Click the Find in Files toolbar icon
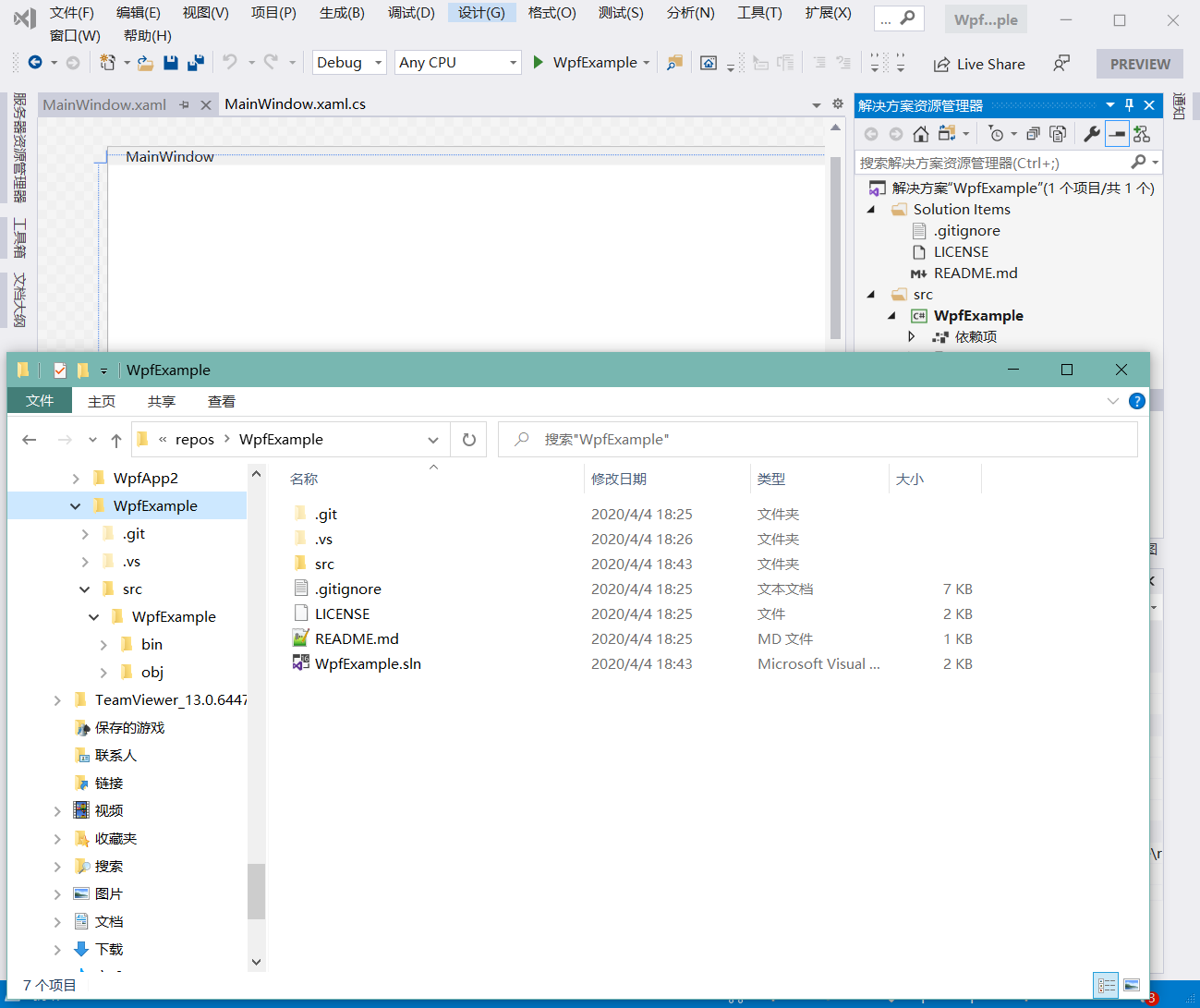Viewport: 1200px width, 1008px height. click(x=674, y=63)
